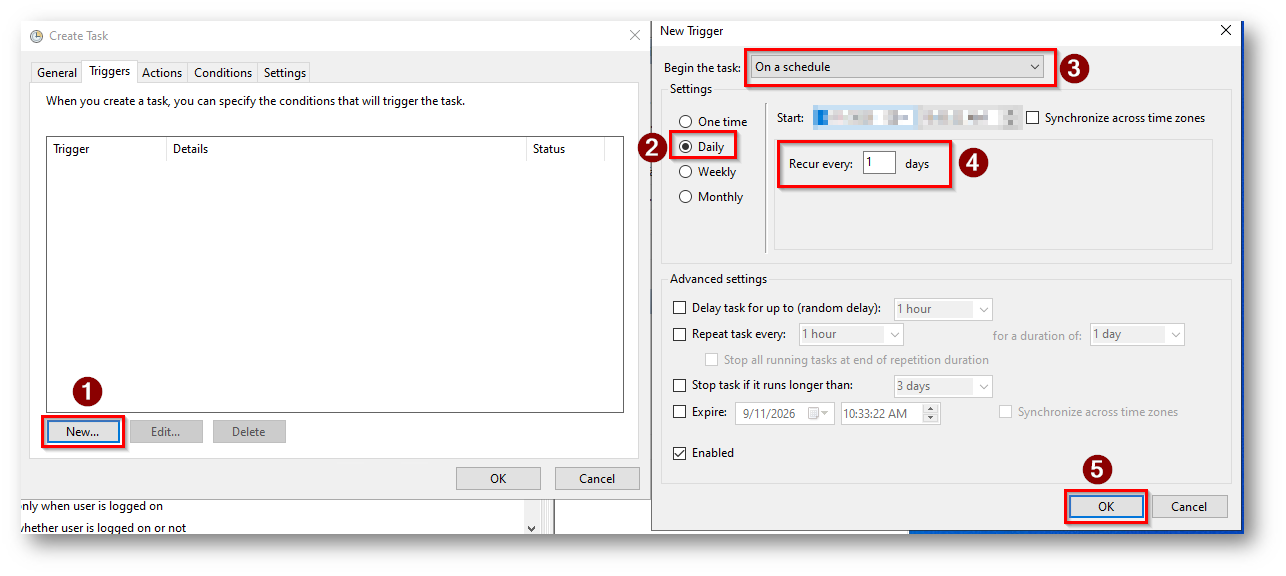The image size is (1286, 576).
Task: Close the Create Task window
Action: (x=634, y=35)
